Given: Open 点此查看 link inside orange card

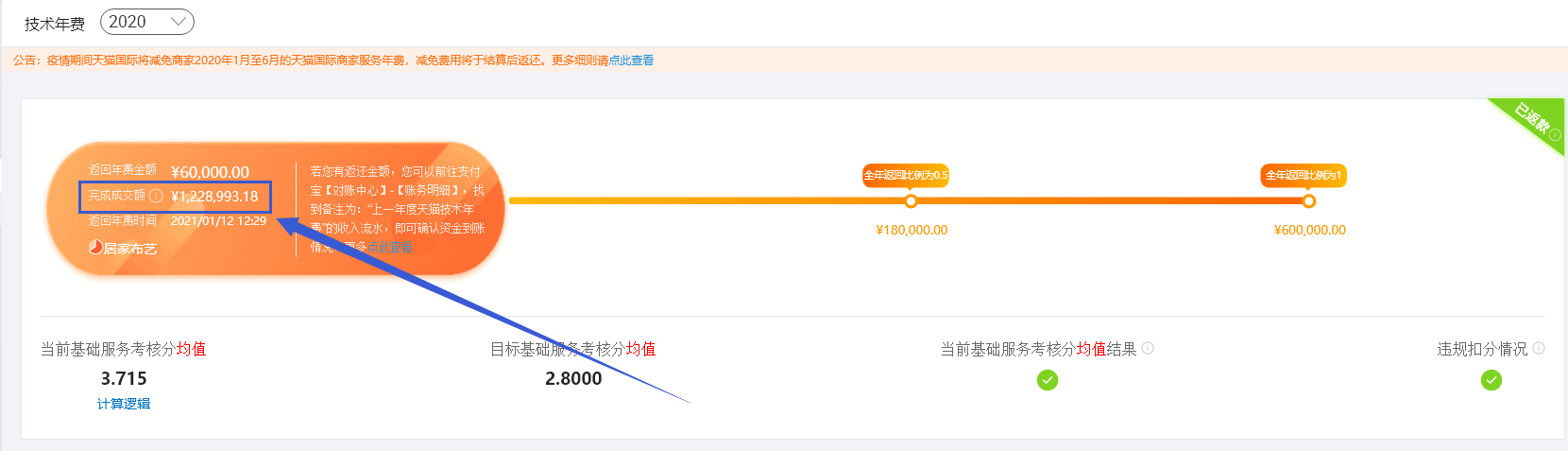Looking at the screenshot, I should (x=390, y=247).
